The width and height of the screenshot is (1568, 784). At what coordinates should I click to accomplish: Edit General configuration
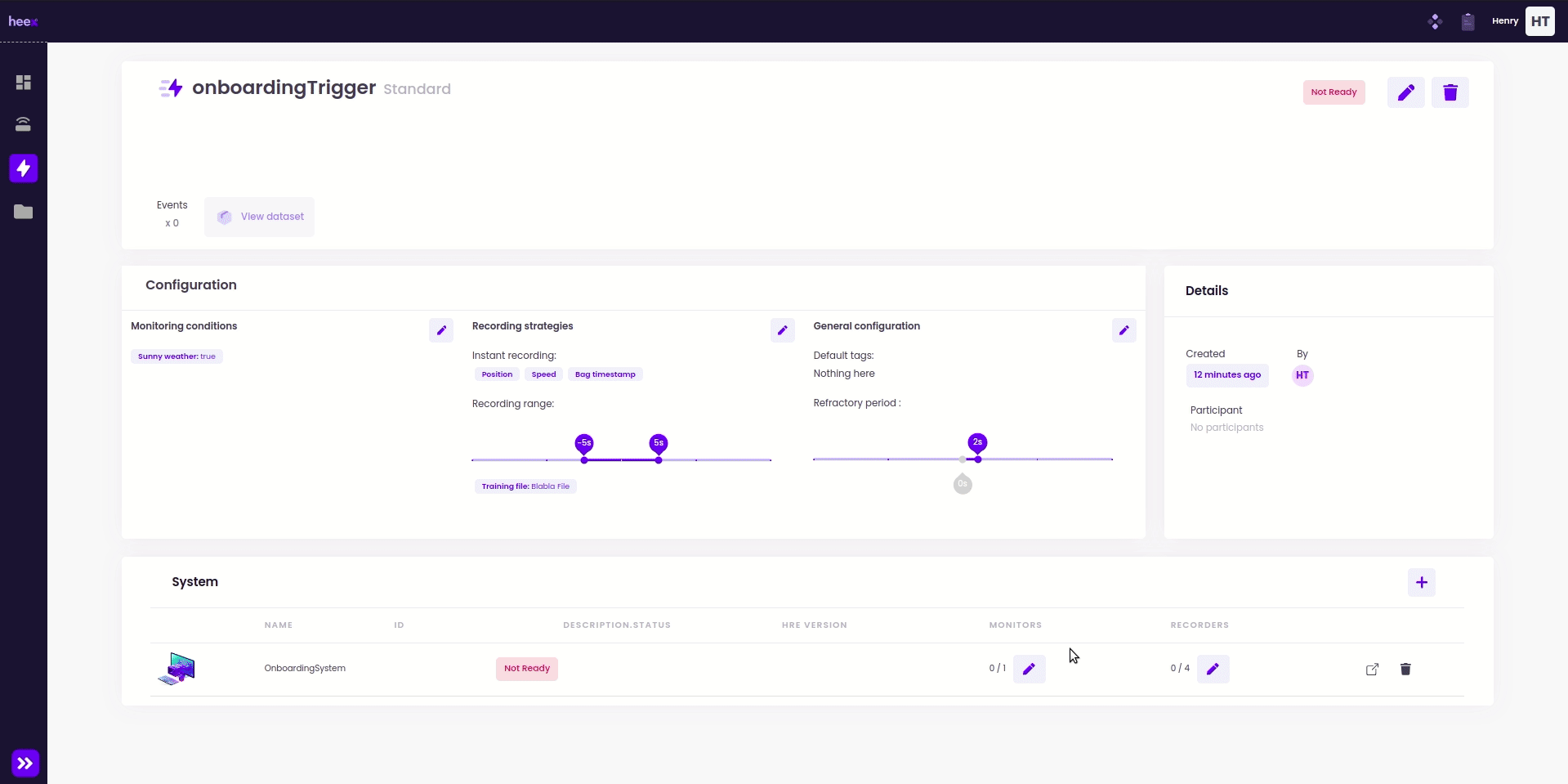tap(1124, 330)
